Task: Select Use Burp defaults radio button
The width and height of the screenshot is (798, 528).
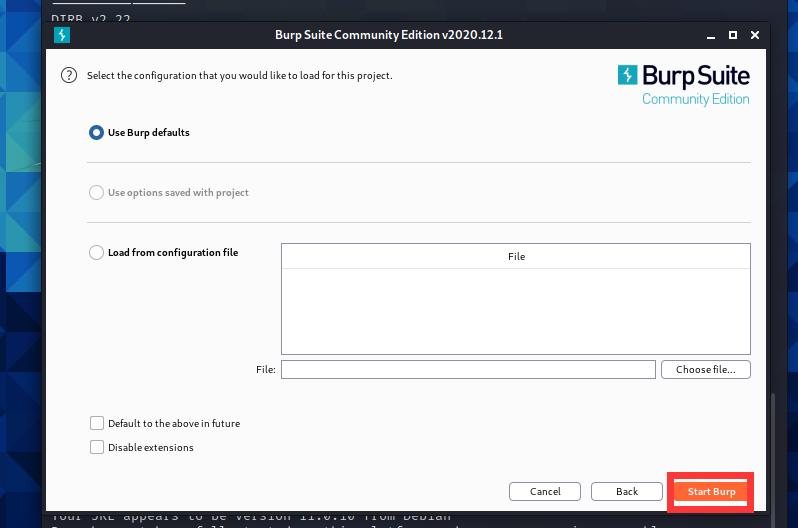Action: click(x=96, y=132)
